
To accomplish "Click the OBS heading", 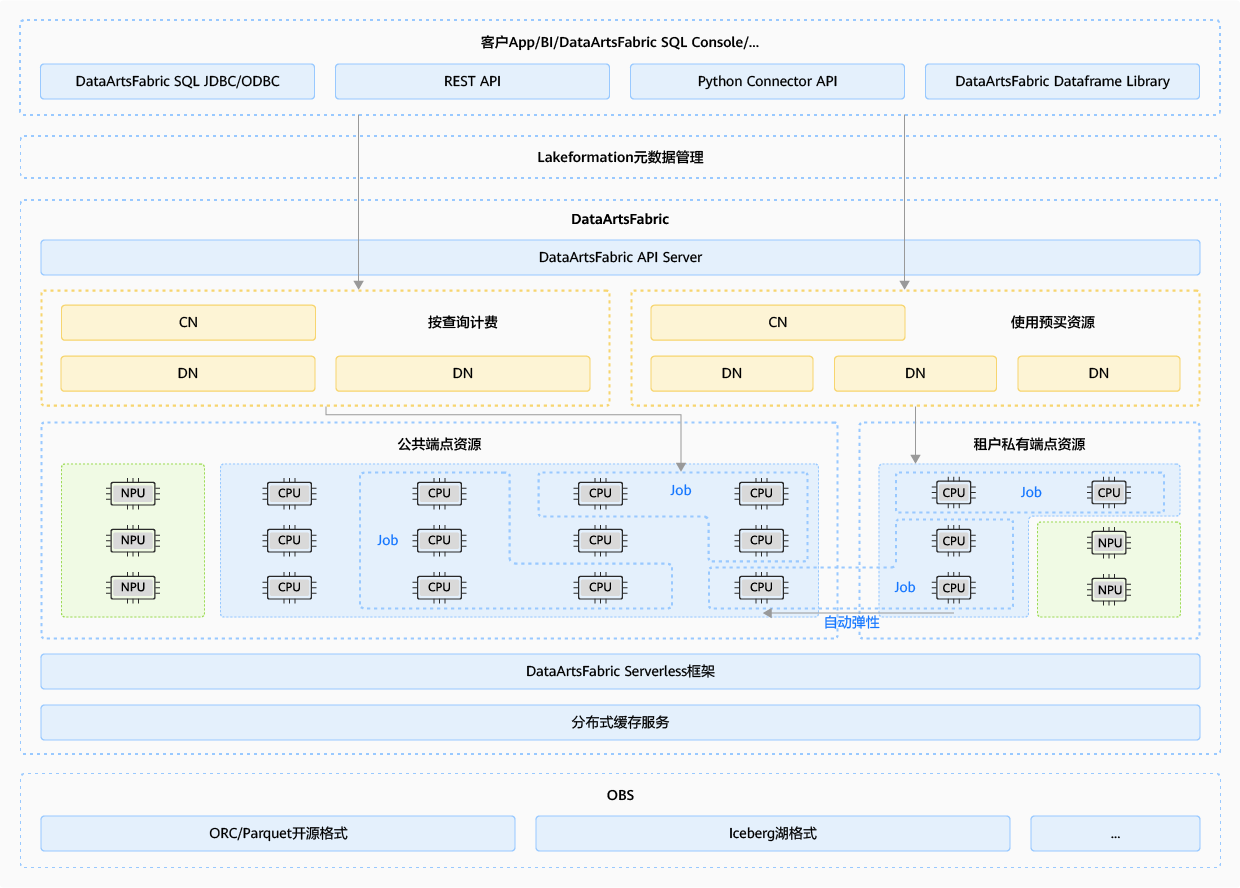I will [x=620, y=796].
